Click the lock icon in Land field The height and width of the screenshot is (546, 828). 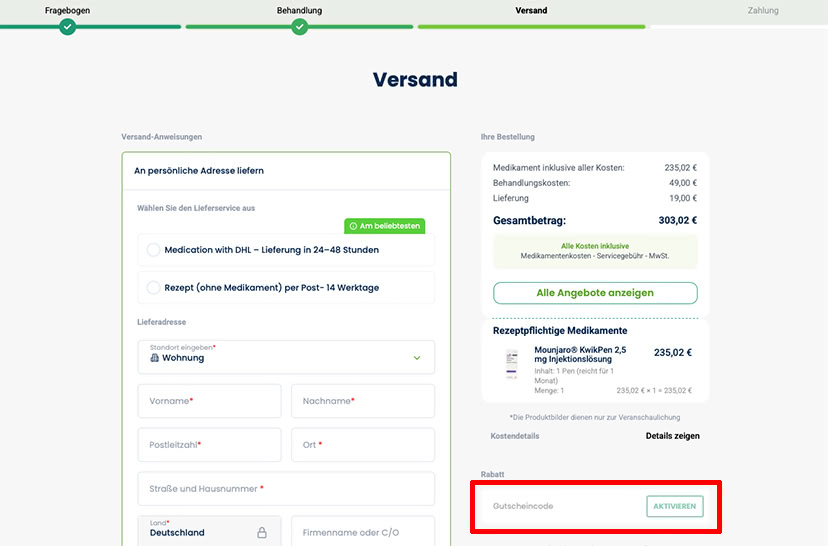(x=261, y=532)
